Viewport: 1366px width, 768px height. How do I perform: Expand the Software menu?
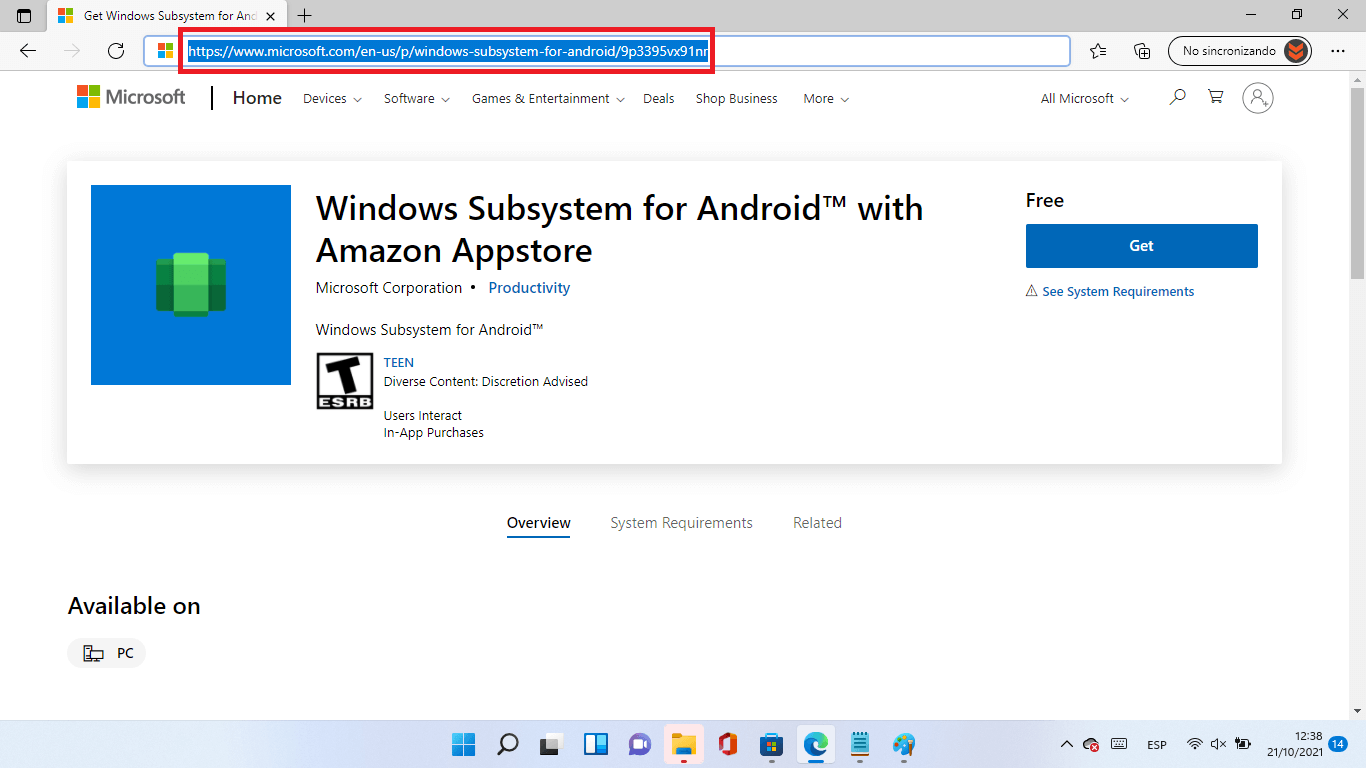coord(417,99)
